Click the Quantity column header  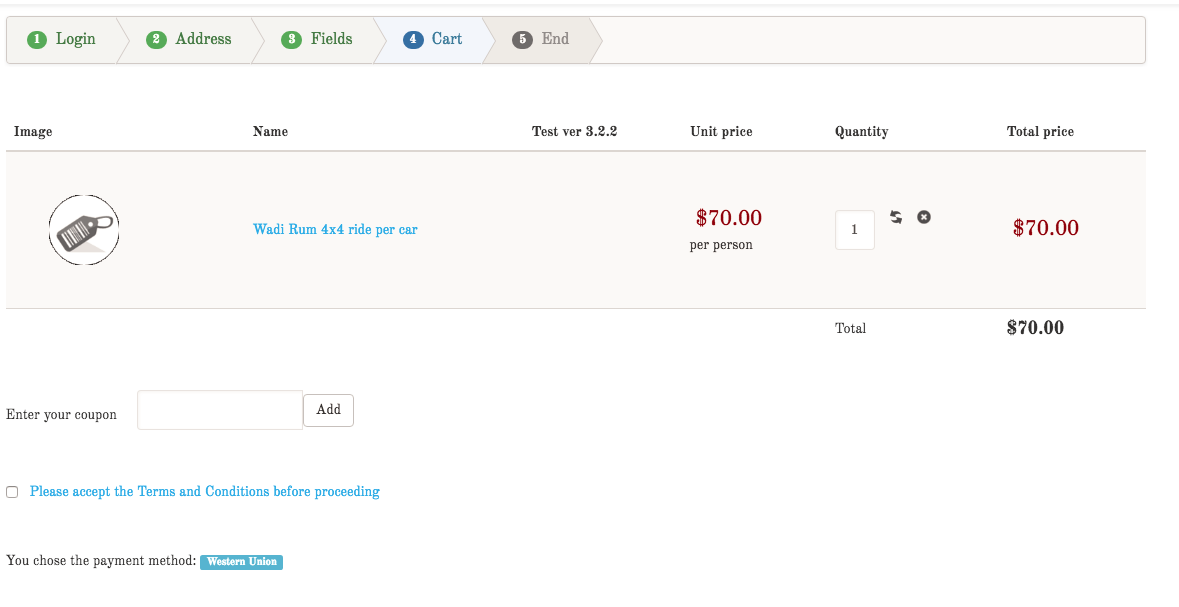pos(861,132)
